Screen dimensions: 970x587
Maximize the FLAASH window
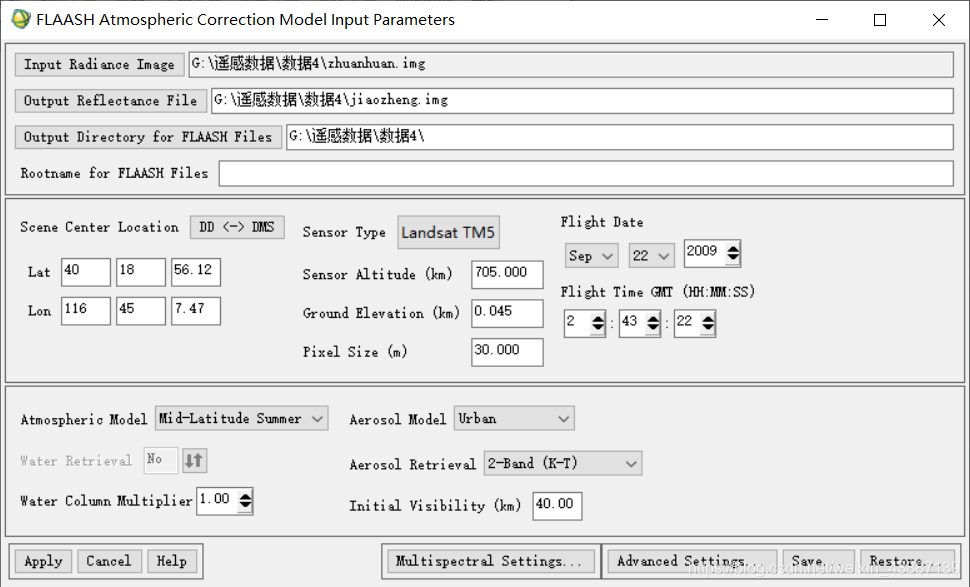880,20
